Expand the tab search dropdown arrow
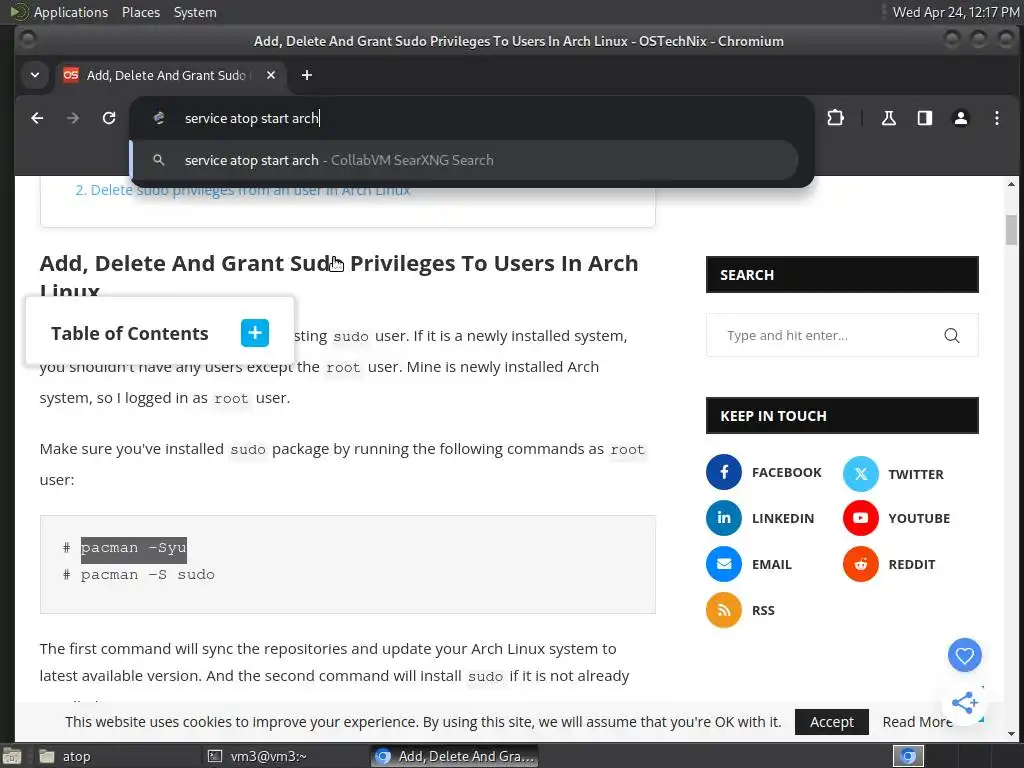The image size is (1024, 768). 35,75
